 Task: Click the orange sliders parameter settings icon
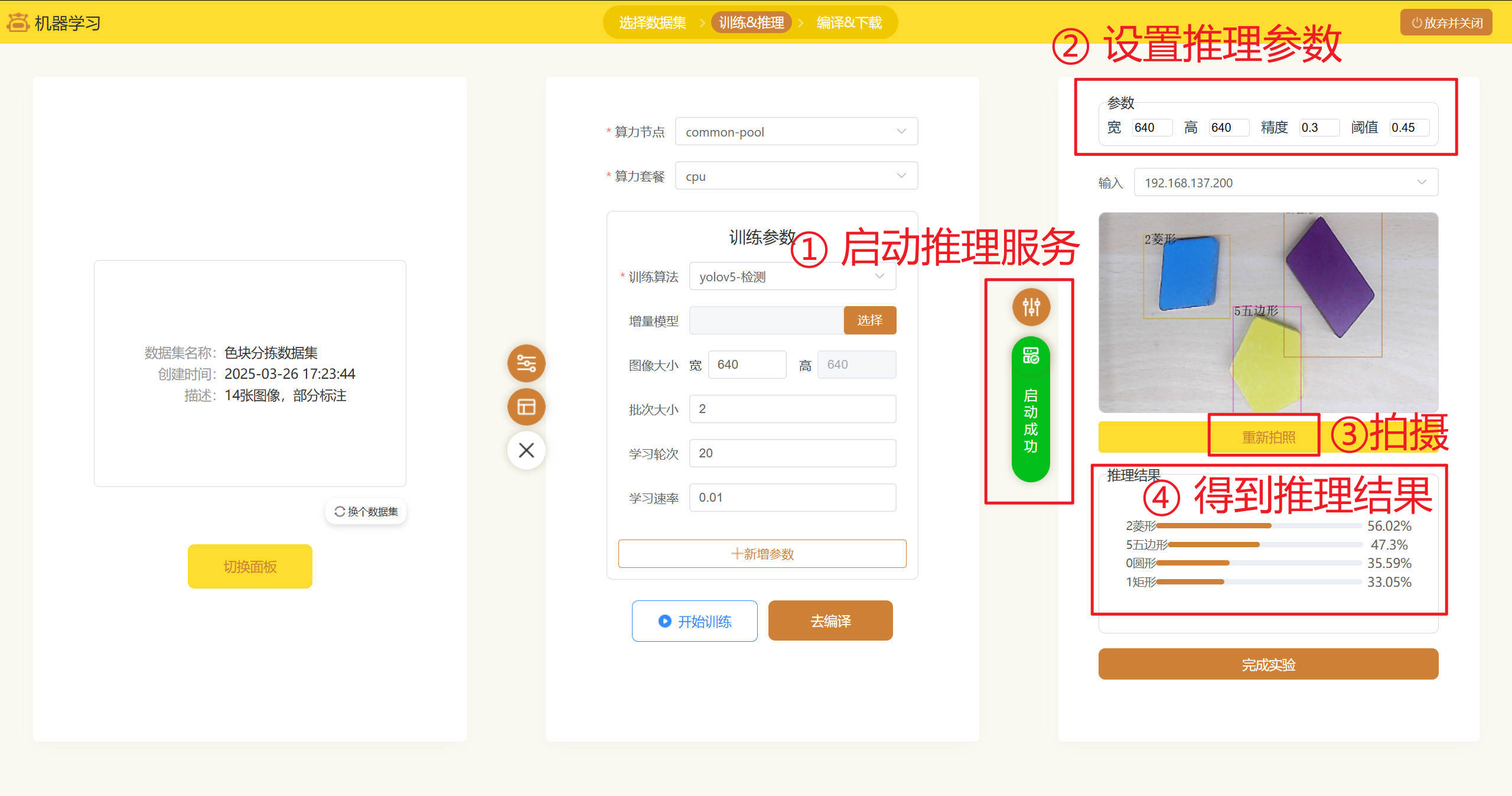[526, 363]
